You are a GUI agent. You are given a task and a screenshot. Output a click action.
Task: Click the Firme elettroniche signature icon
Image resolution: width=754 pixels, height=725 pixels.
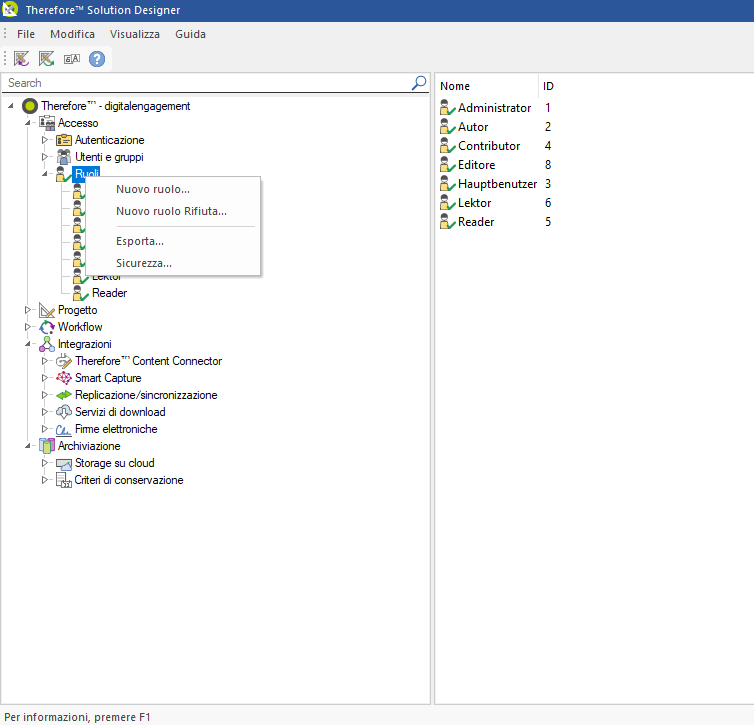(x=63, y=429)
